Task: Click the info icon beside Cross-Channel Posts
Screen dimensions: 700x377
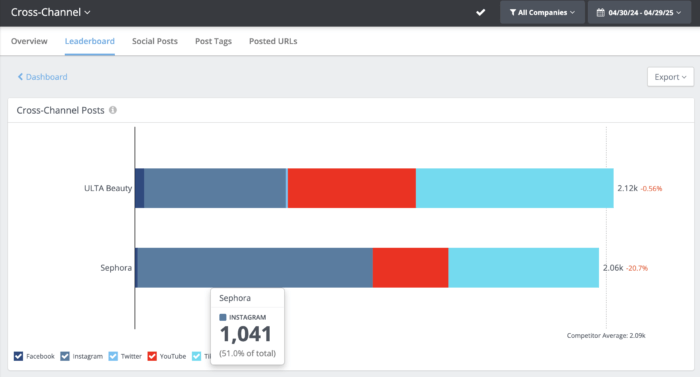Action: [113, 110]
